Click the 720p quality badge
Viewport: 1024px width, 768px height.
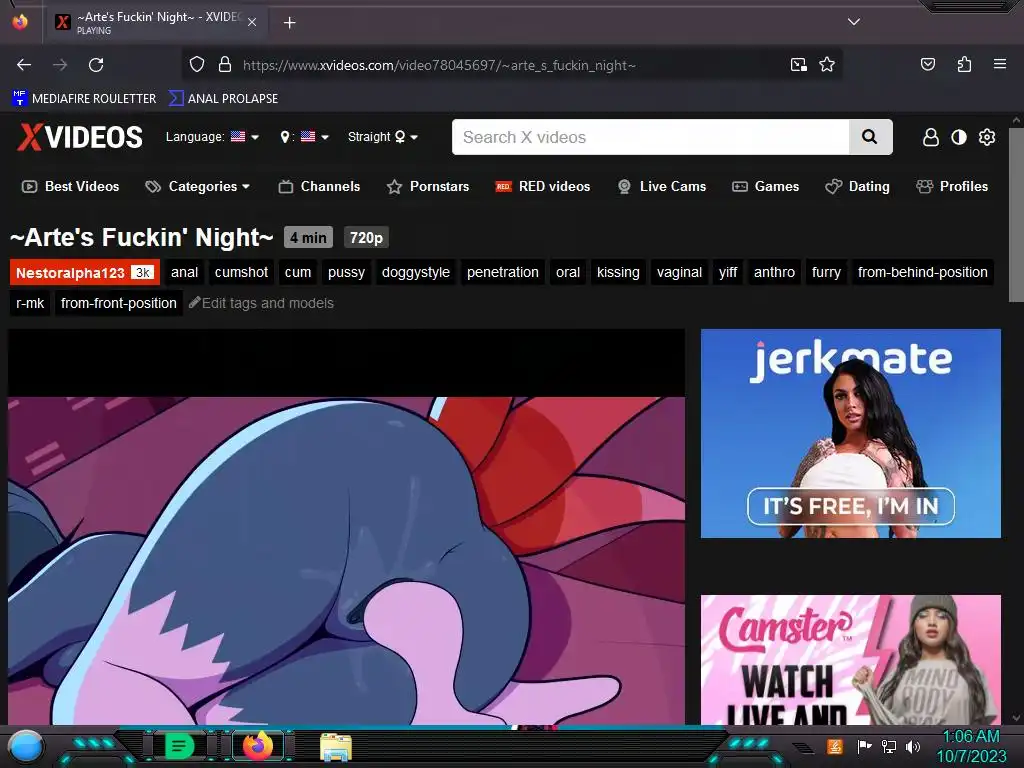[x=366, y=238]
